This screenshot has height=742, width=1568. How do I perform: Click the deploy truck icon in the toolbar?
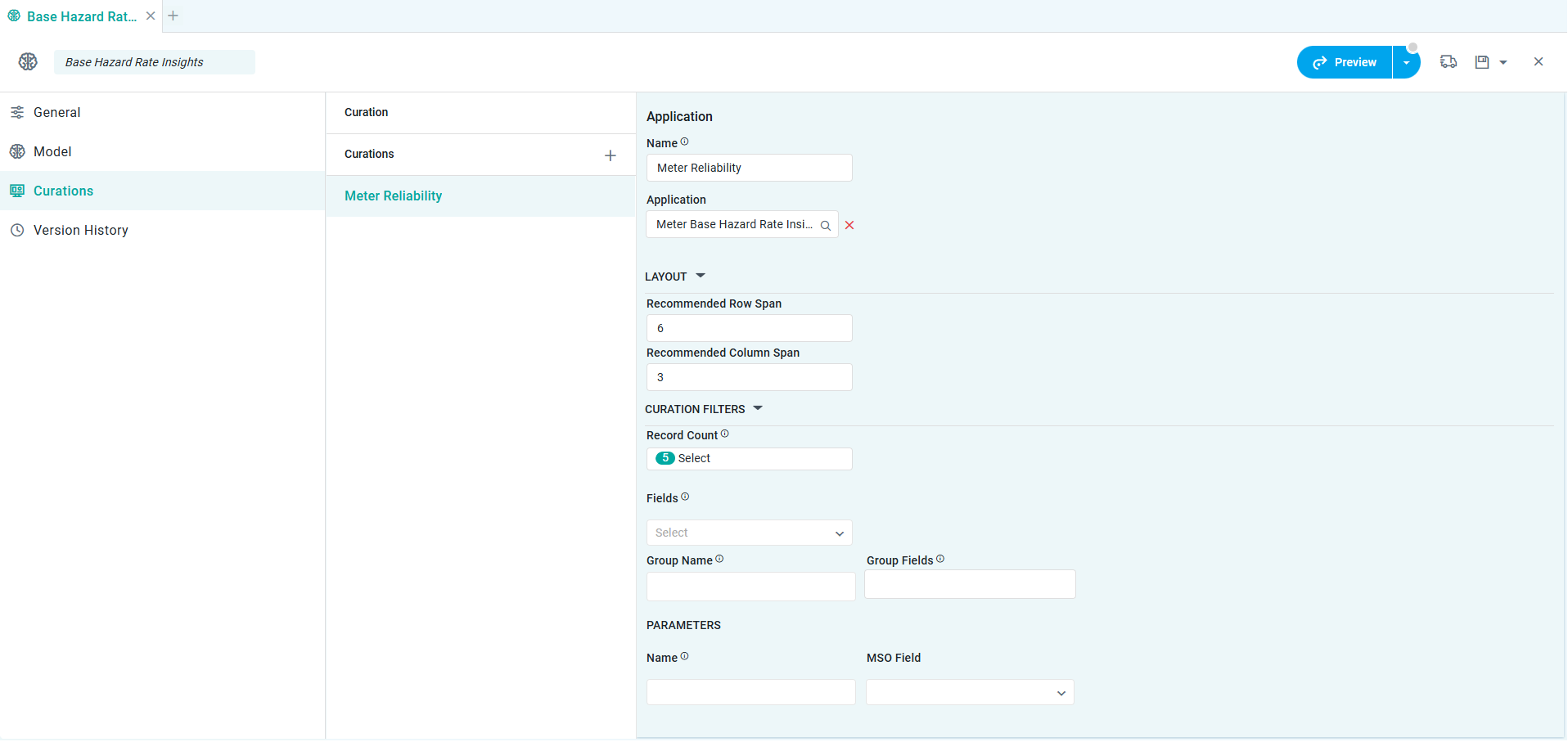[1448, 62]
